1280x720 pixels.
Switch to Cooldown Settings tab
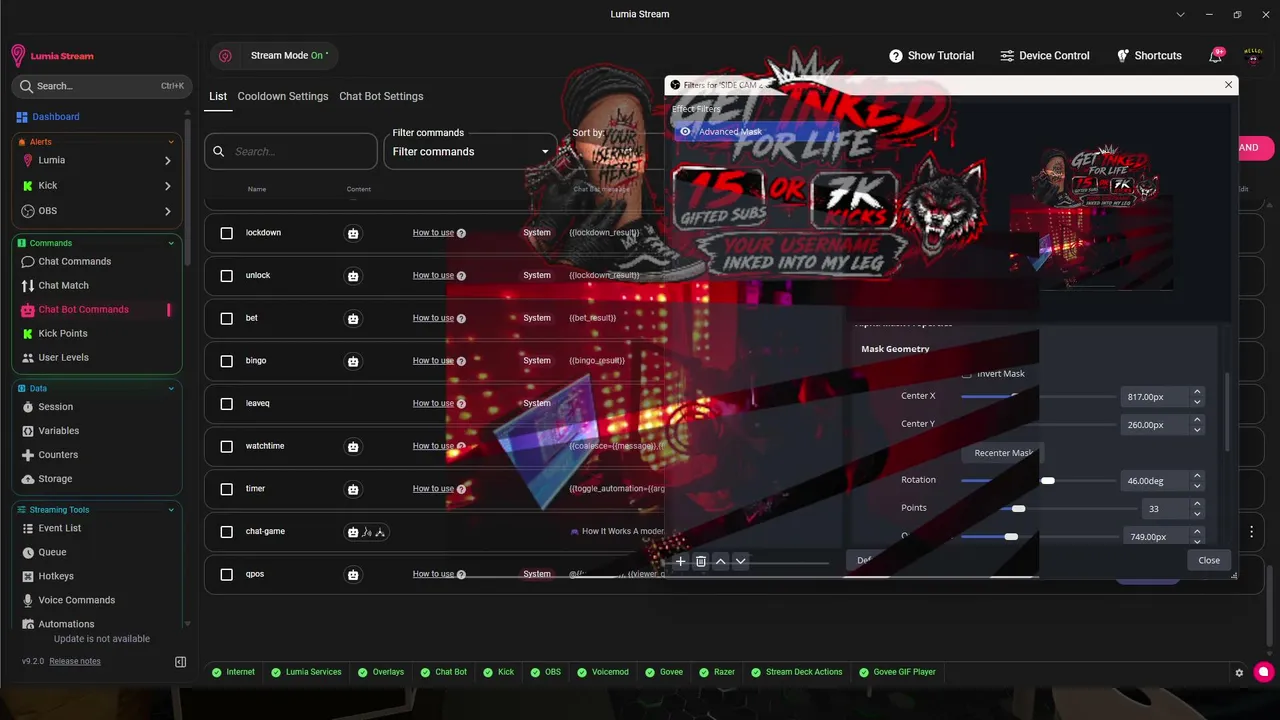point(283,97)
